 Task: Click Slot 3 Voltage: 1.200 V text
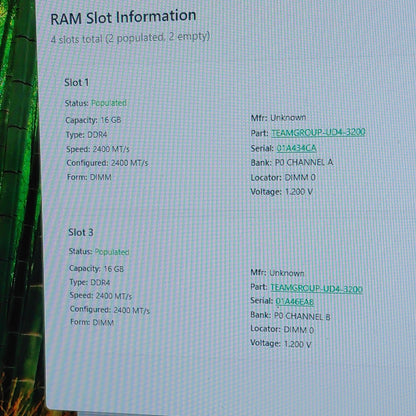tap(281, 344)
